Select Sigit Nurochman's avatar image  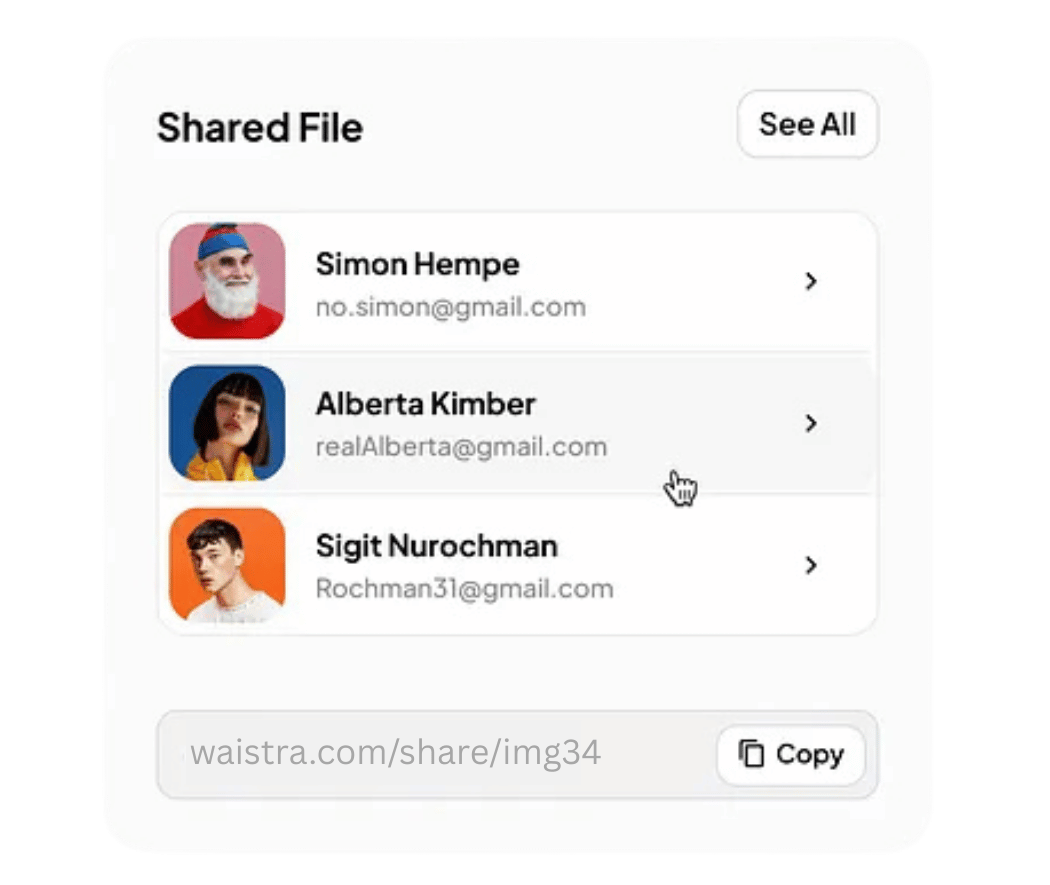[228, 565]
